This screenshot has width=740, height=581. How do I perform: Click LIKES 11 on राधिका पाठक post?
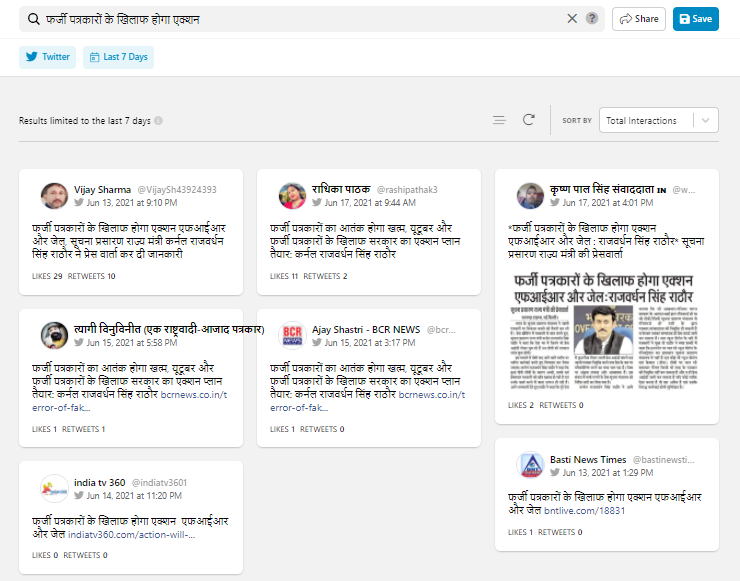284,276
